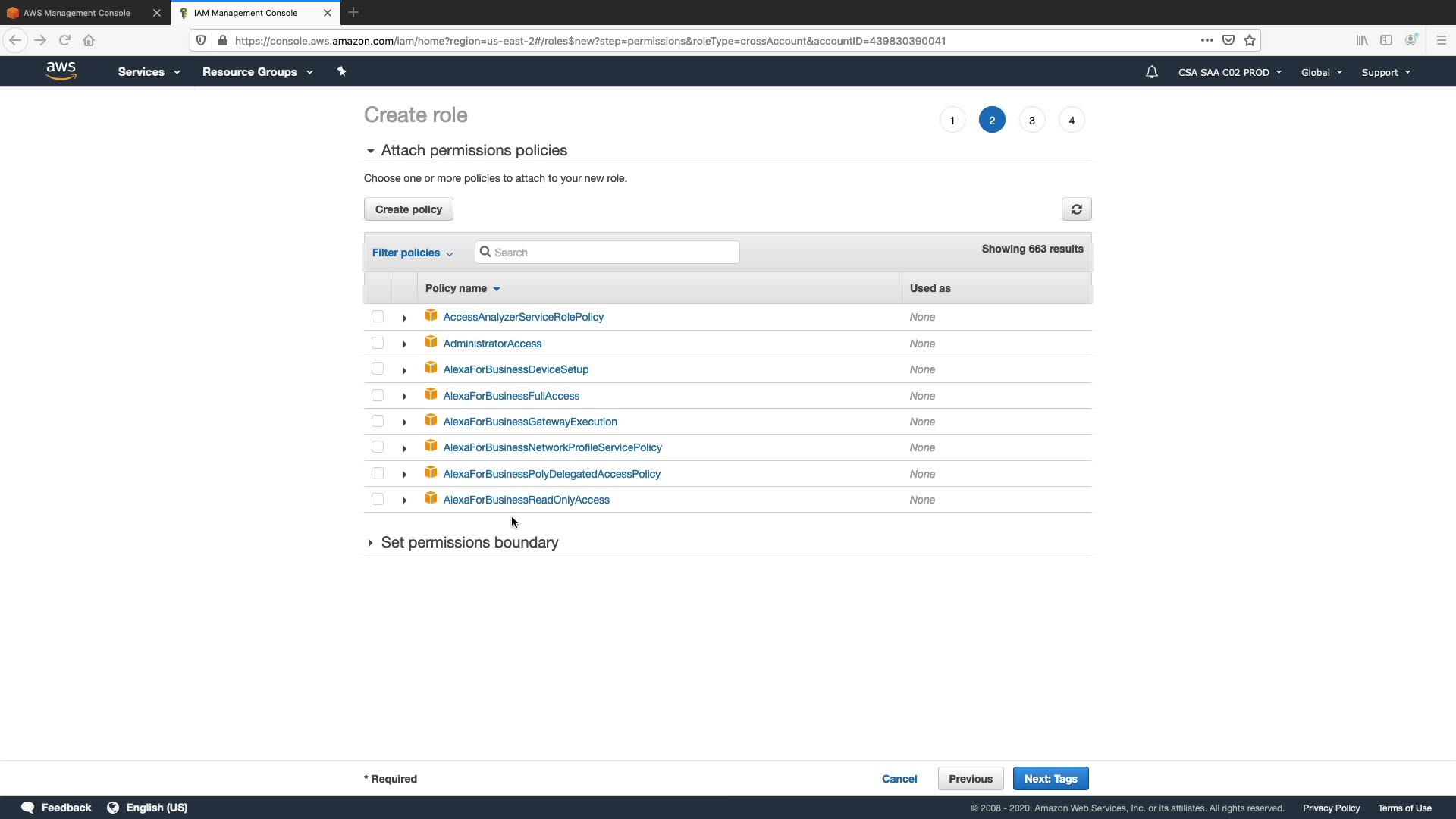
Task: Tick AlexaForBusinessReadOnlyAccess checkbox
Action: click(378, 499)
